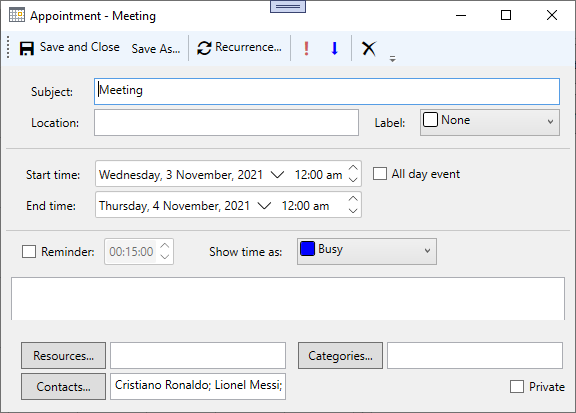Click the reminder 00:15:00 time field
Viewport: 576px width, 413px height.
[131, 252]
